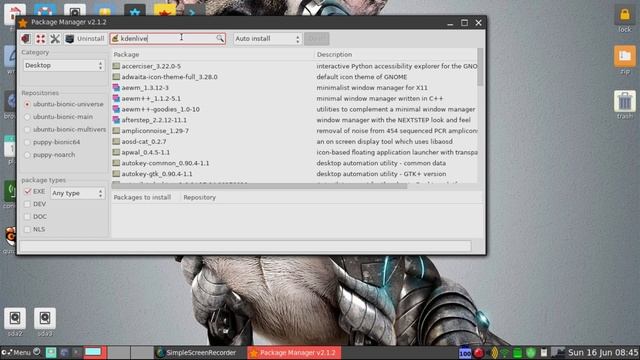
Task: Open the Category Desktop dropdown
Action: (x=64, y=65)
